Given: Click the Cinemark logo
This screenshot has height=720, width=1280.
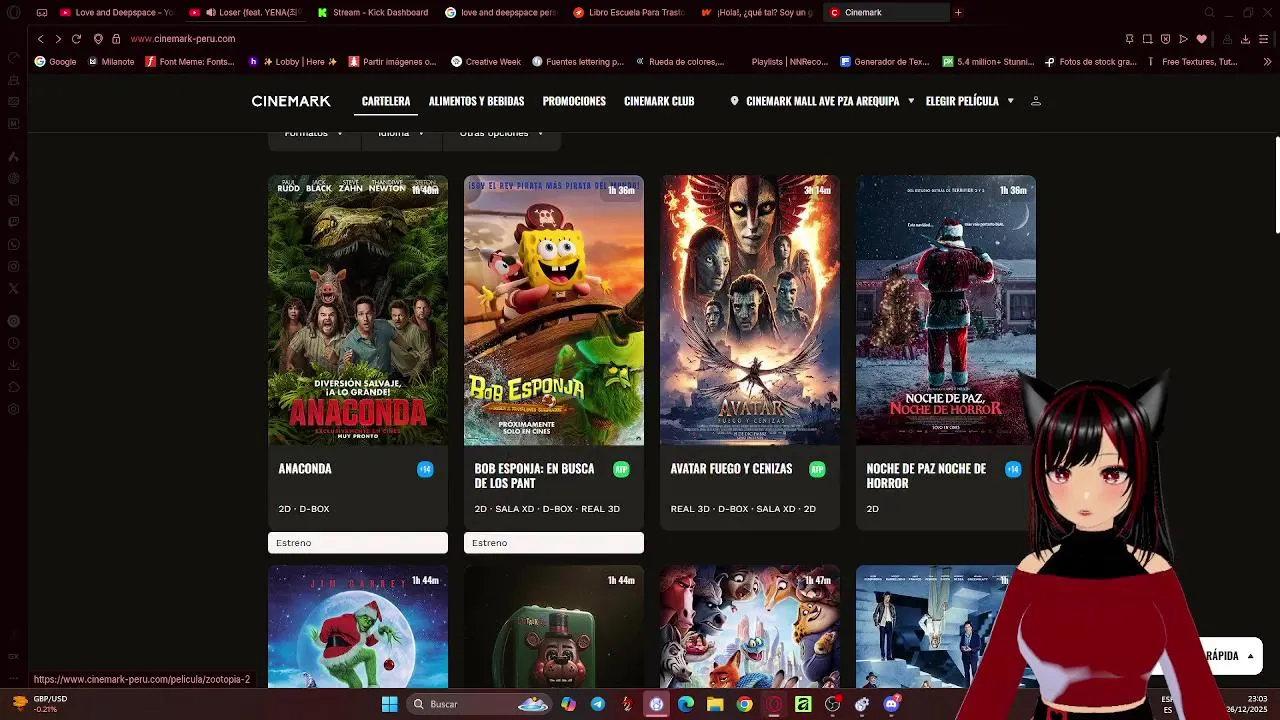Looking at the screenshot, I should (x=291, y=101).
